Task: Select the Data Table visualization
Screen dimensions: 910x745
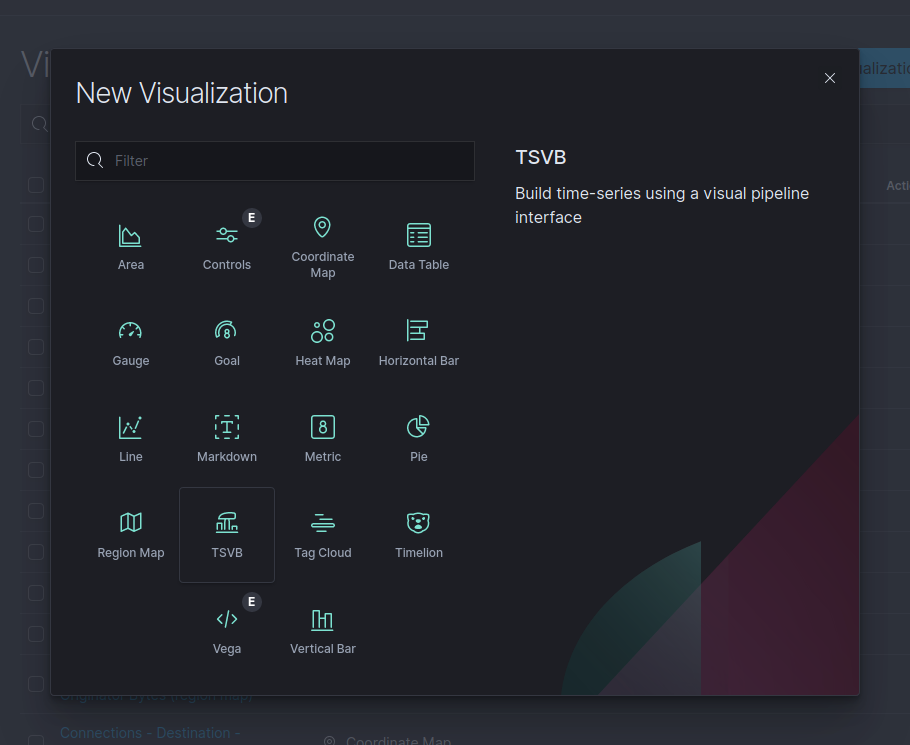Action: coord(418,244)
